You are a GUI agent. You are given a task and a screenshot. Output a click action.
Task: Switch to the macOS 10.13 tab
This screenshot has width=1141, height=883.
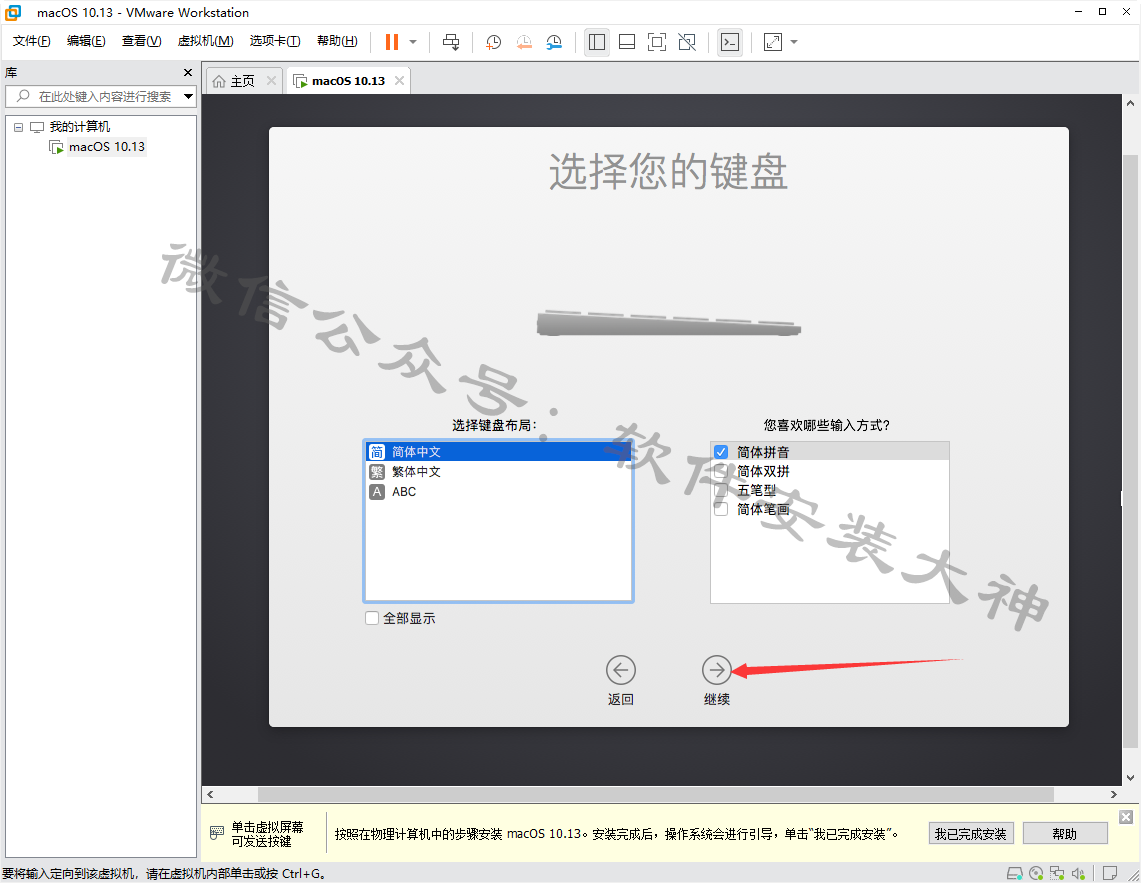[x=348, y=81]
